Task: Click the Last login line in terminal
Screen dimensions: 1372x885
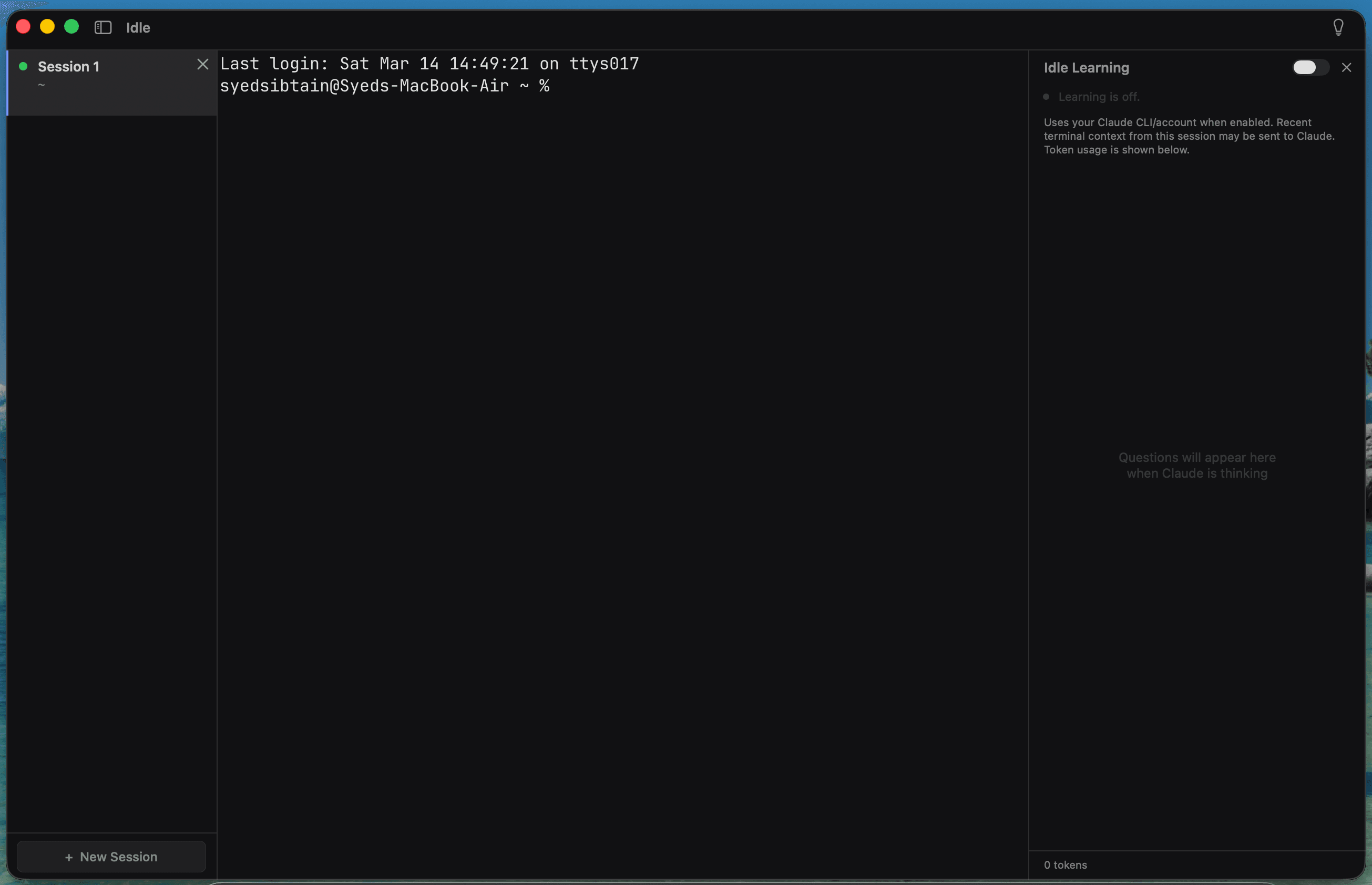Action: 429,64
